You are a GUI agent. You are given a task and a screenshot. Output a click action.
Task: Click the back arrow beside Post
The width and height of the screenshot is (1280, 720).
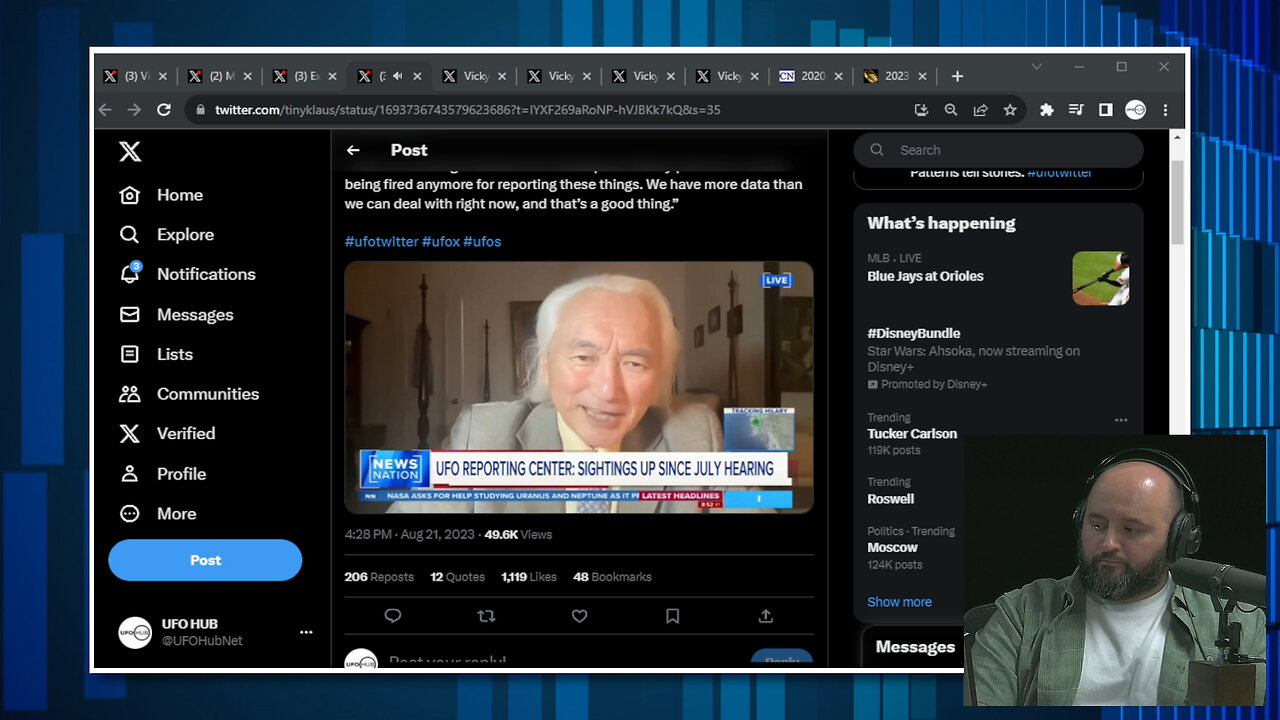(x=353, y=150)
